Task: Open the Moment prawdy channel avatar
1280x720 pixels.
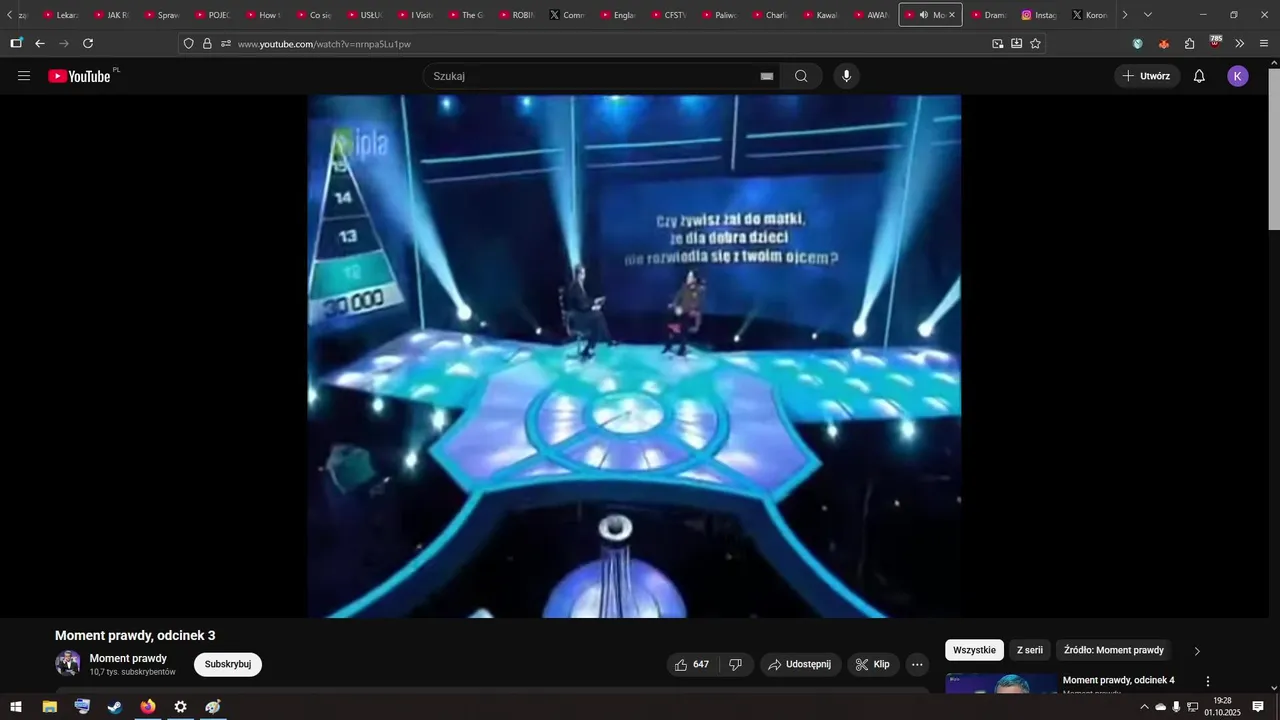Action: tap(68, 664)
